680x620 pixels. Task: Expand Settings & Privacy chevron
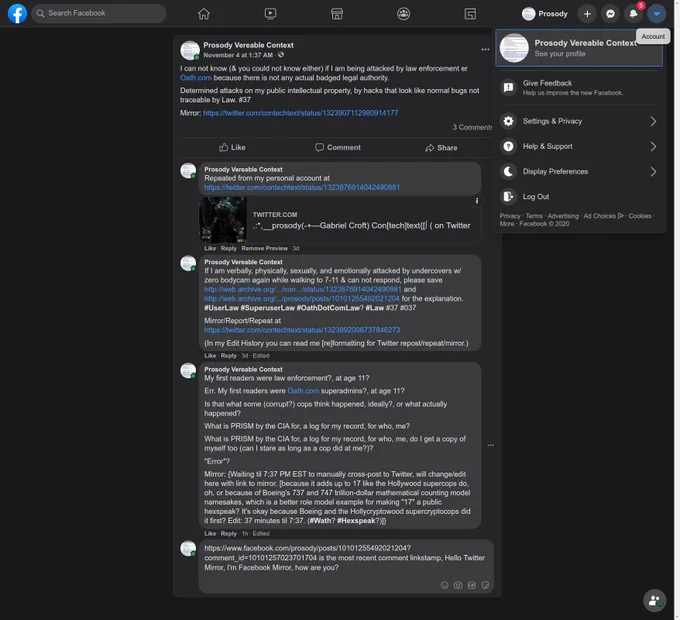[653, 121]
